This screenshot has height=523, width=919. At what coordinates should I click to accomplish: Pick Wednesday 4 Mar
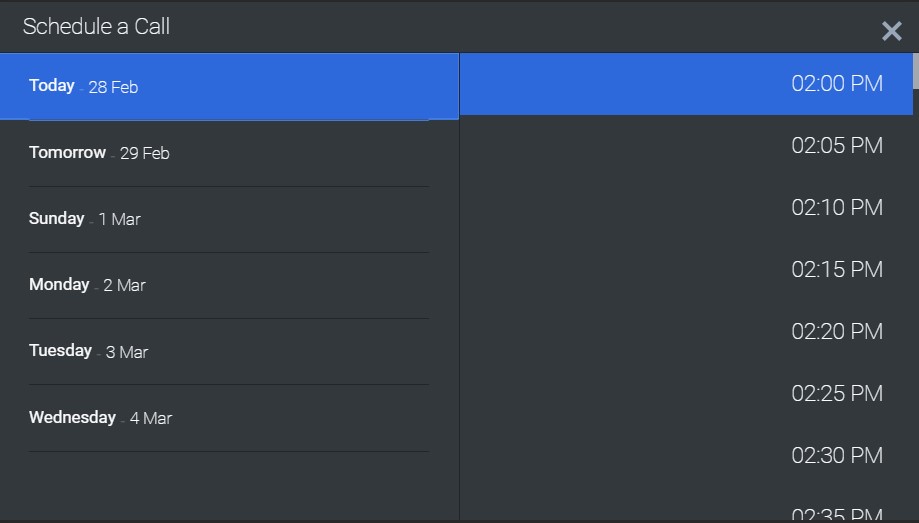(x=229, y=417)
